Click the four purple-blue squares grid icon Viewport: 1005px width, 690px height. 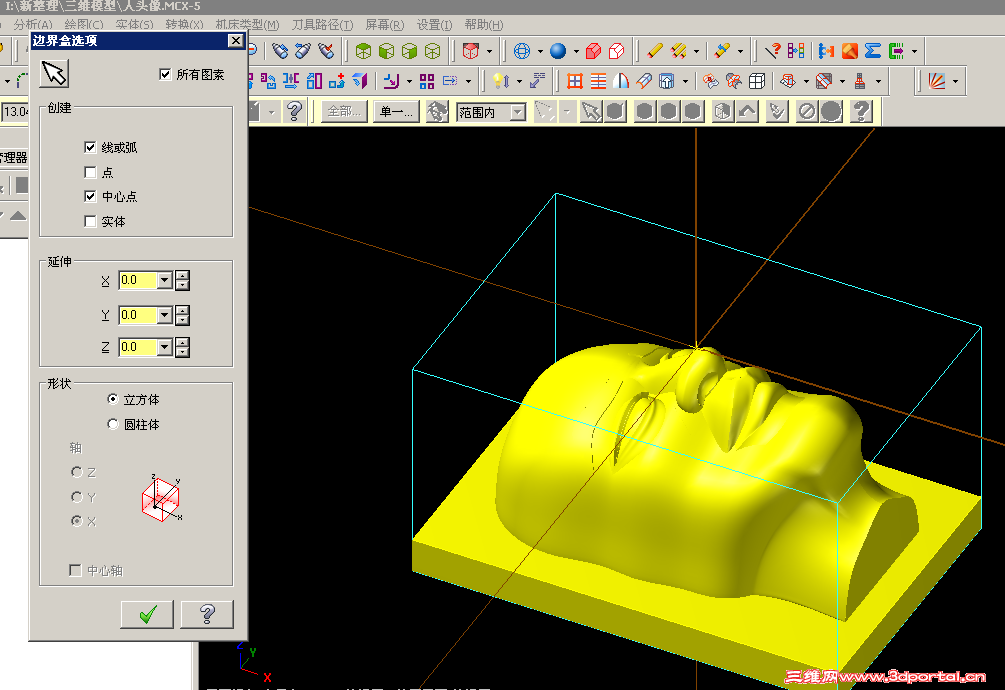427,81
